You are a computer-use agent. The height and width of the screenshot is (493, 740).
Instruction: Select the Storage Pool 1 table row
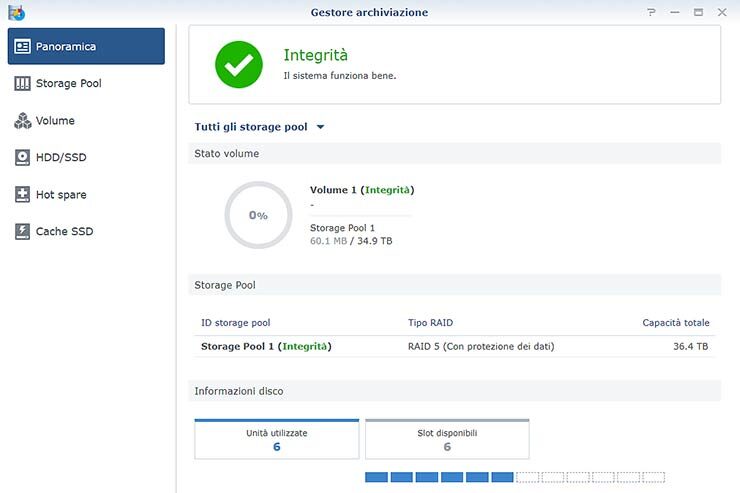[x=455, y=347]
